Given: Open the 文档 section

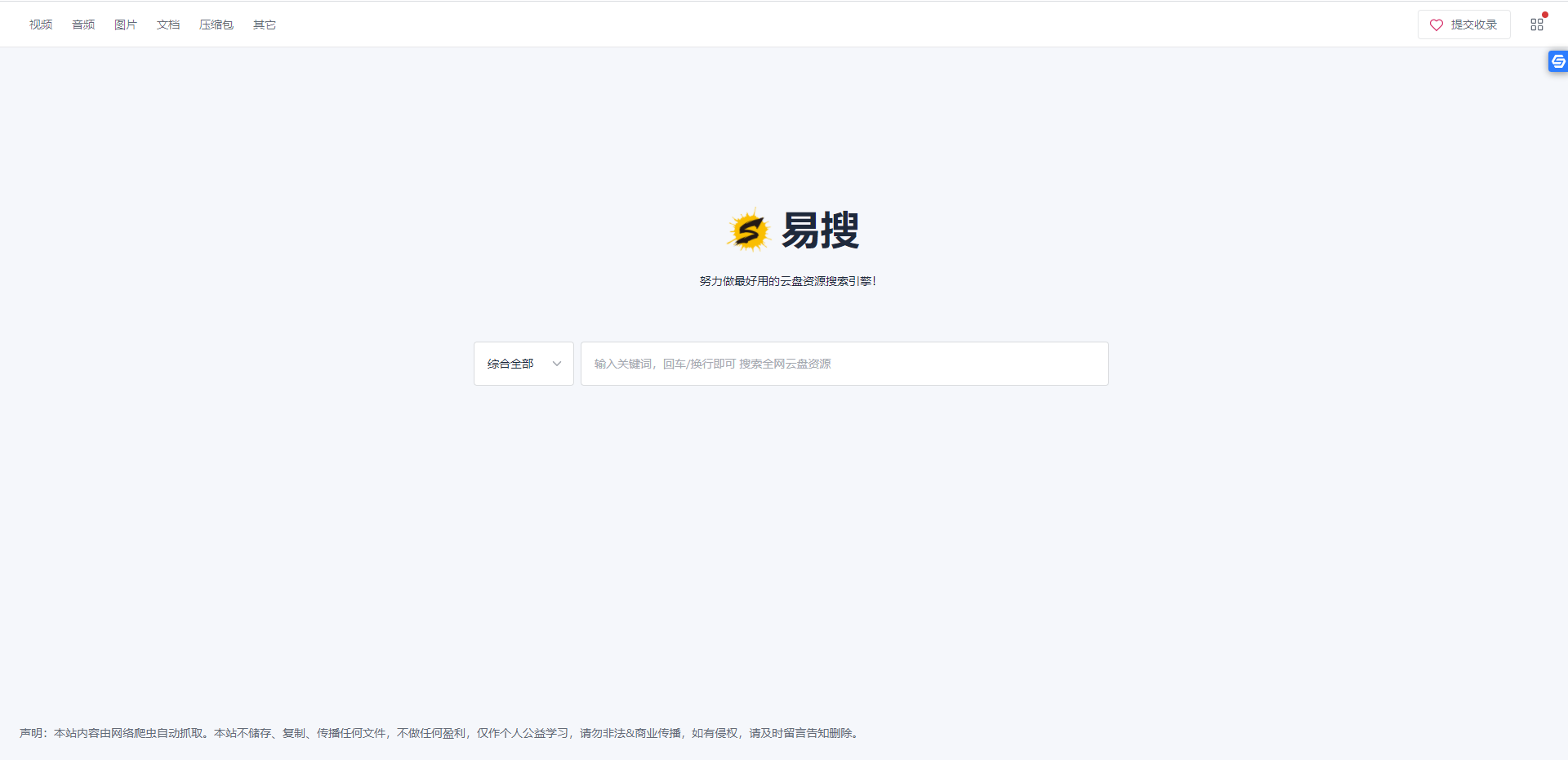Looking at the screenshot, I should (168, 25).
